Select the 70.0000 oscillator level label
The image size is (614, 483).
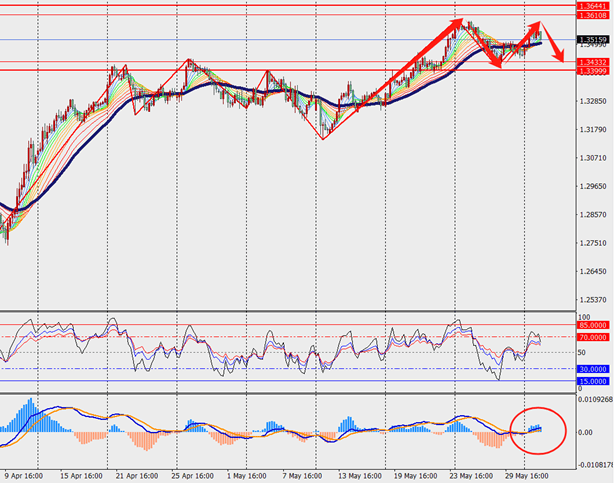[x=592, y=337]
